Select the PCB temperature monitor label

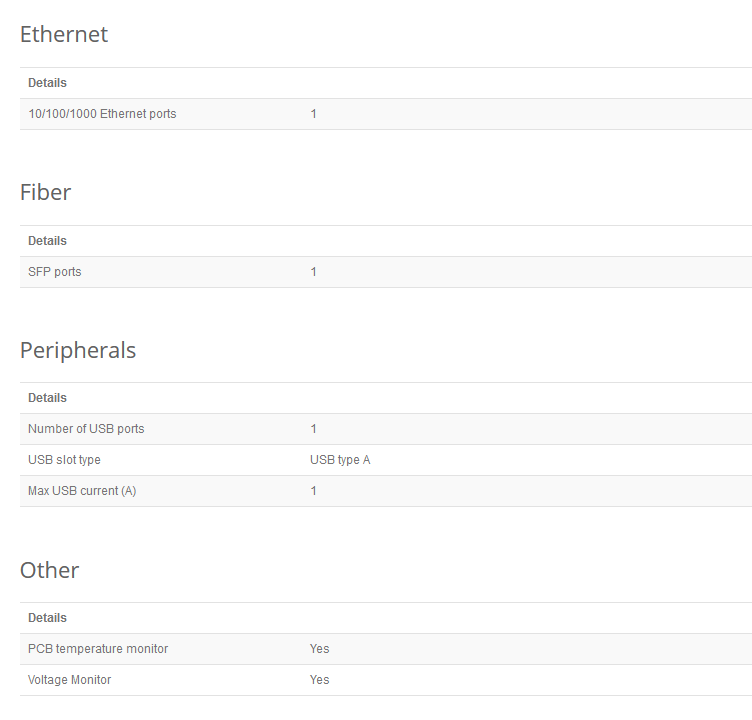tap(98, 649)
